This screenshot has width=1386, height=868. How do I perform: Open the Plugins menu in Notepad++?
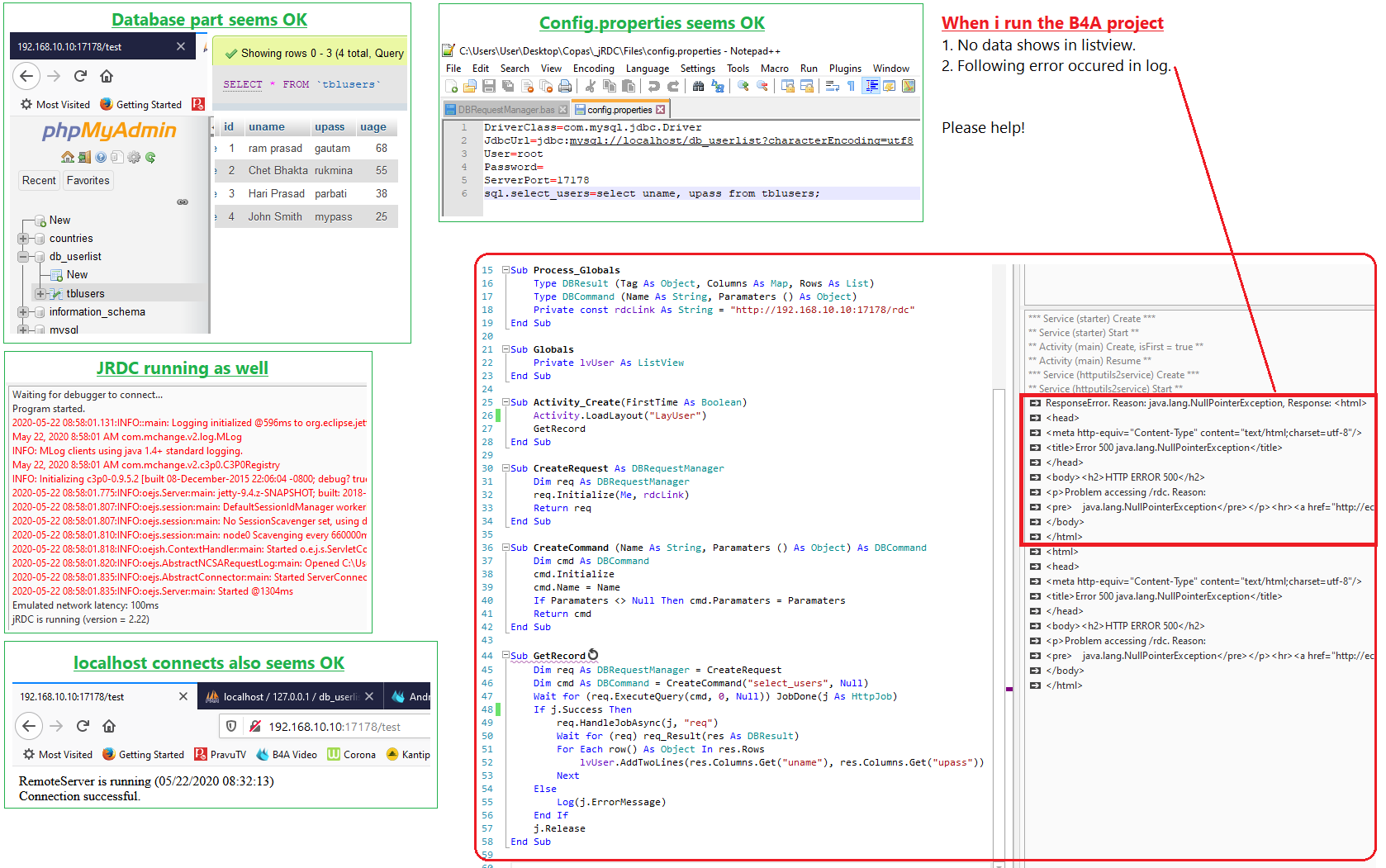[845, 69]
